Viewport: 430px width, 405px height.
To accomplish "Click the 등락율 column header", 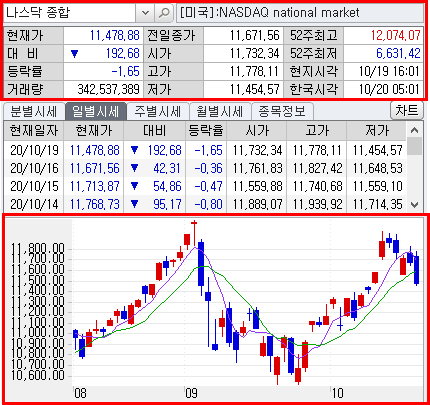I will (x=206, y=131).
